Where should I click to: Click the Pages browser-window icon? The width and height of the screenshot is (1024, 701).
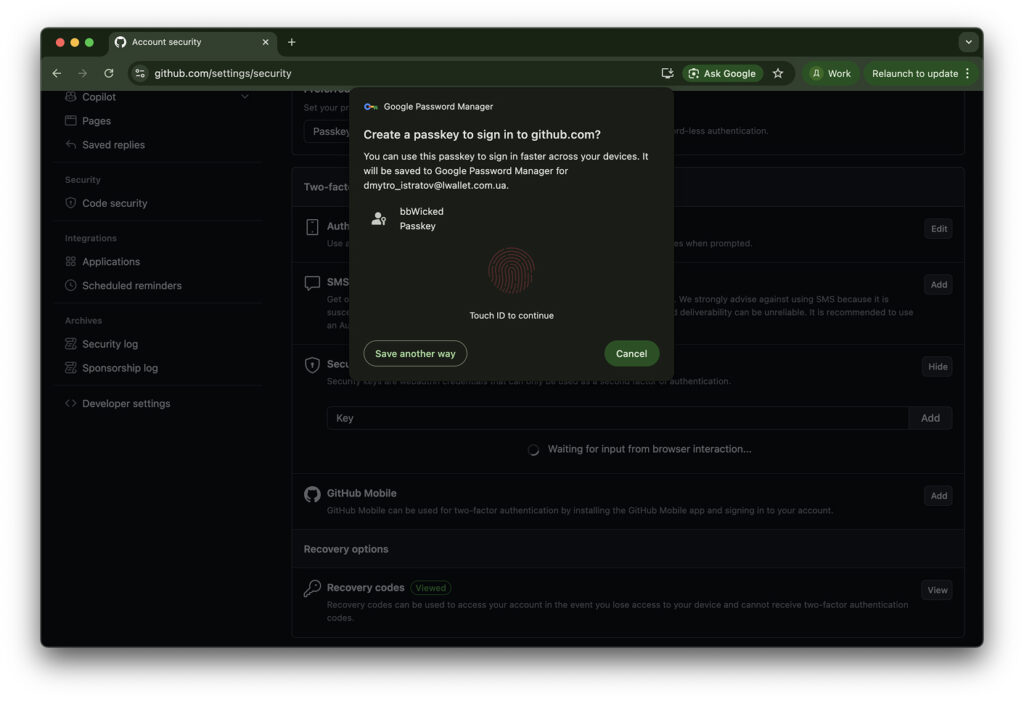71,120
